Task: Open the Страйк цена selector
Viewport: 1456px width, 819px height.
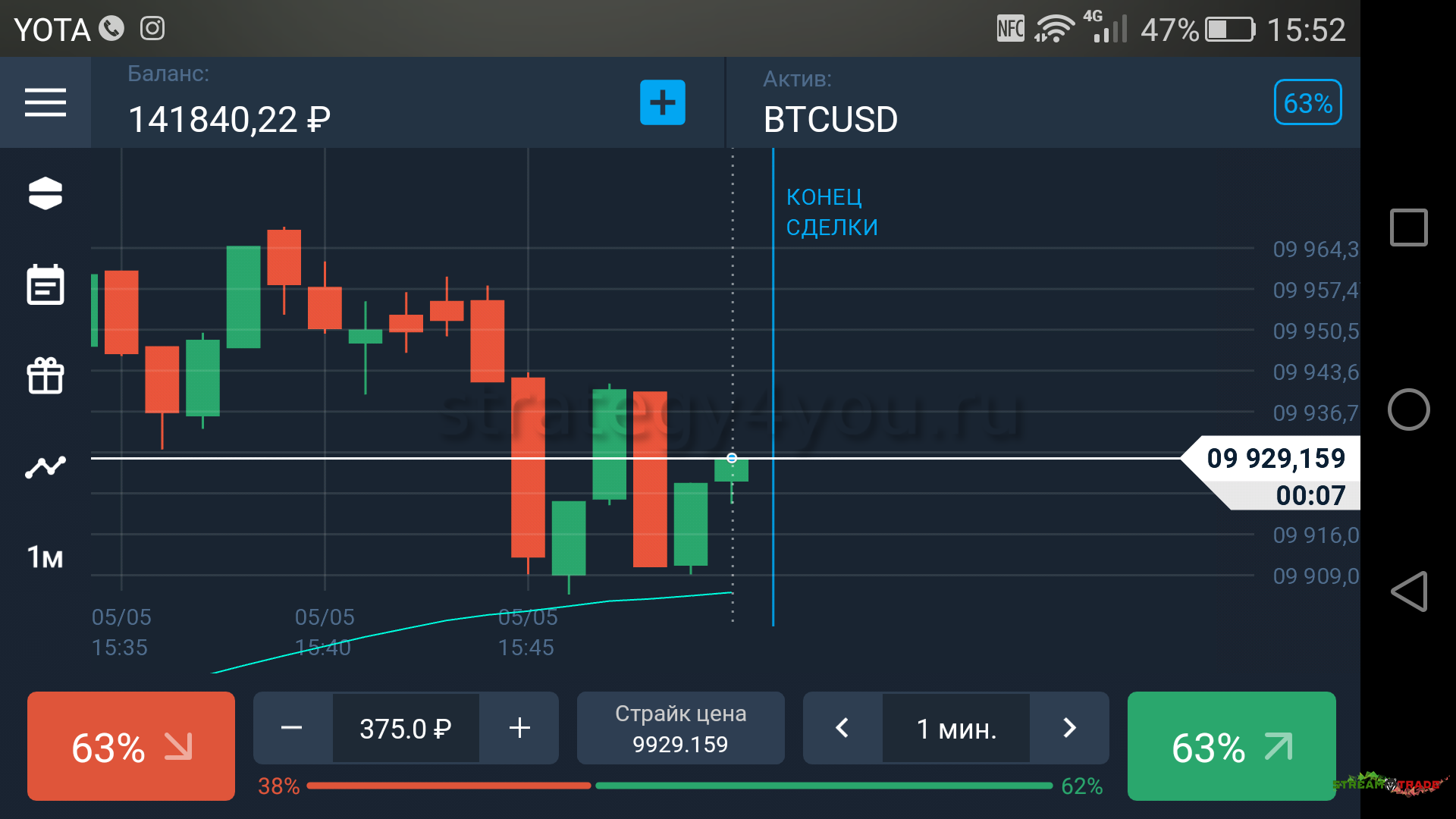Action: pos(680,728)
